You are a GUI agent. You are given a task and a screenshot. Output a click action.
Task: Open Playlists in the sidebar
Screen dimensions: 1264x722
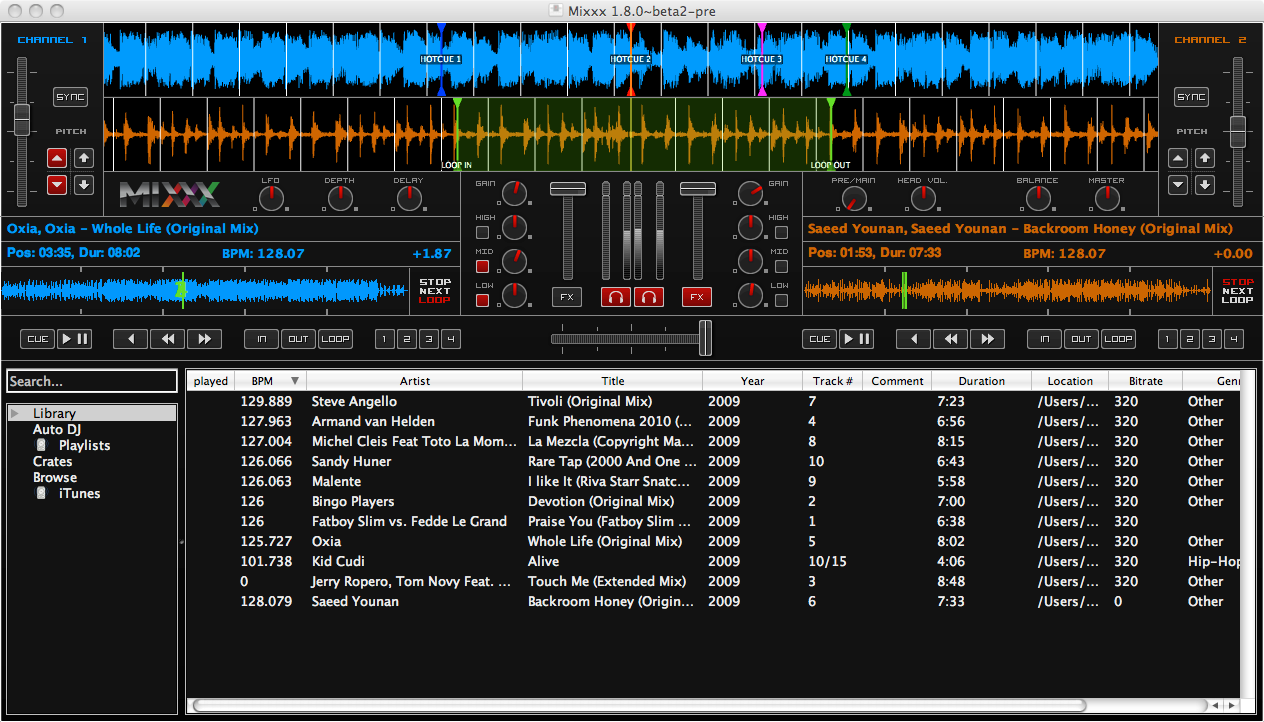coord(85,445)
